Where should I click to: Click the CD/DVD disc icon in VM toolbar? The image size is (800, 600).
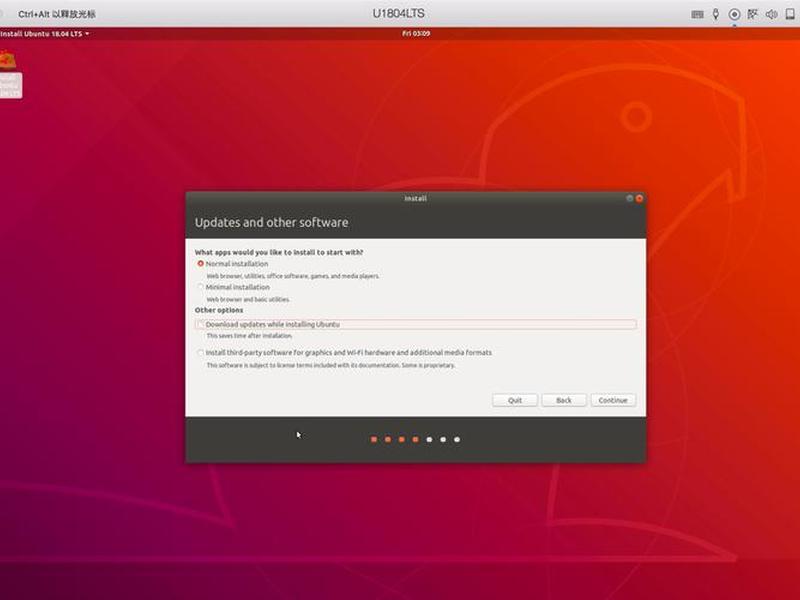click(734, 14)
